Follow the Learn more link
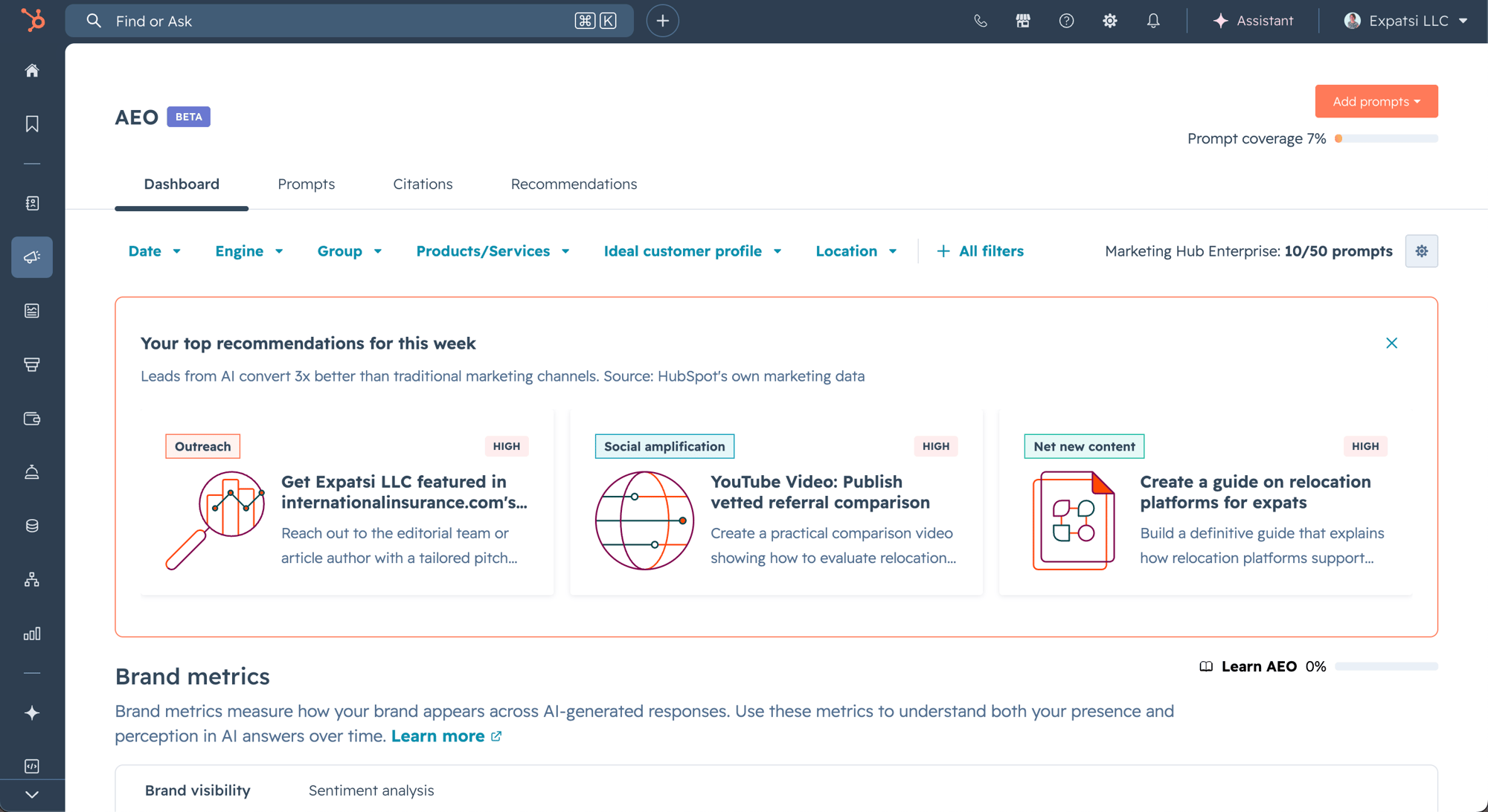Screen dimensions: 1488x812 pos(446,736)
